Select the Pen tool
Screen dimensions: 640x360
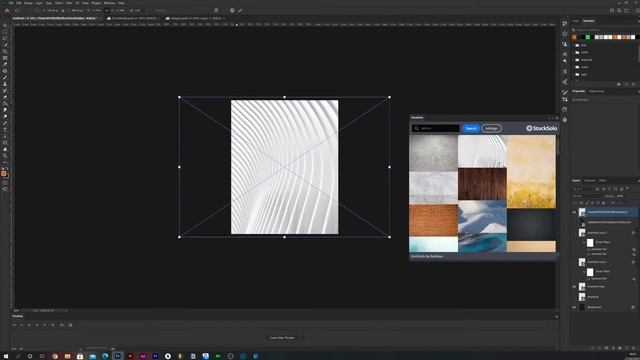tap(5, 123)
